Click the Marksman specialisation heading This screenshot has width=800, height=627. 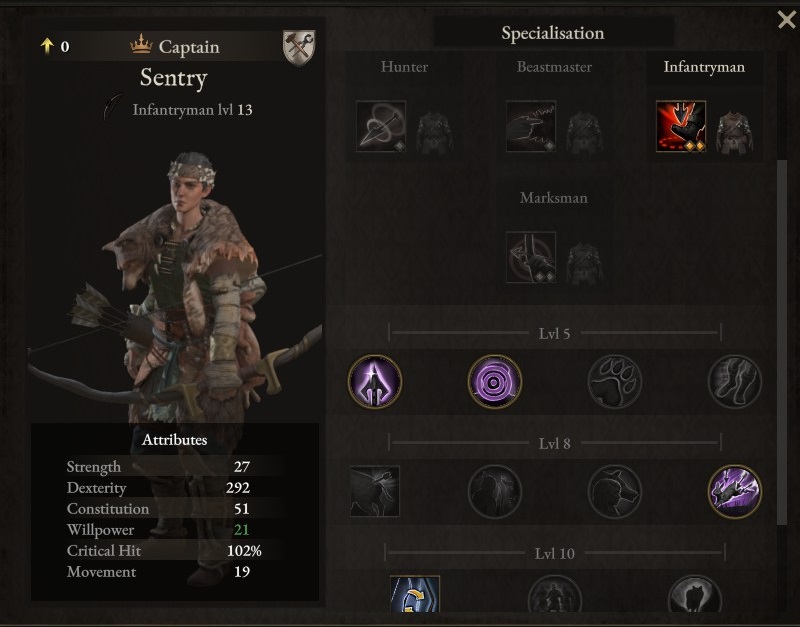(x=554, y=198)
